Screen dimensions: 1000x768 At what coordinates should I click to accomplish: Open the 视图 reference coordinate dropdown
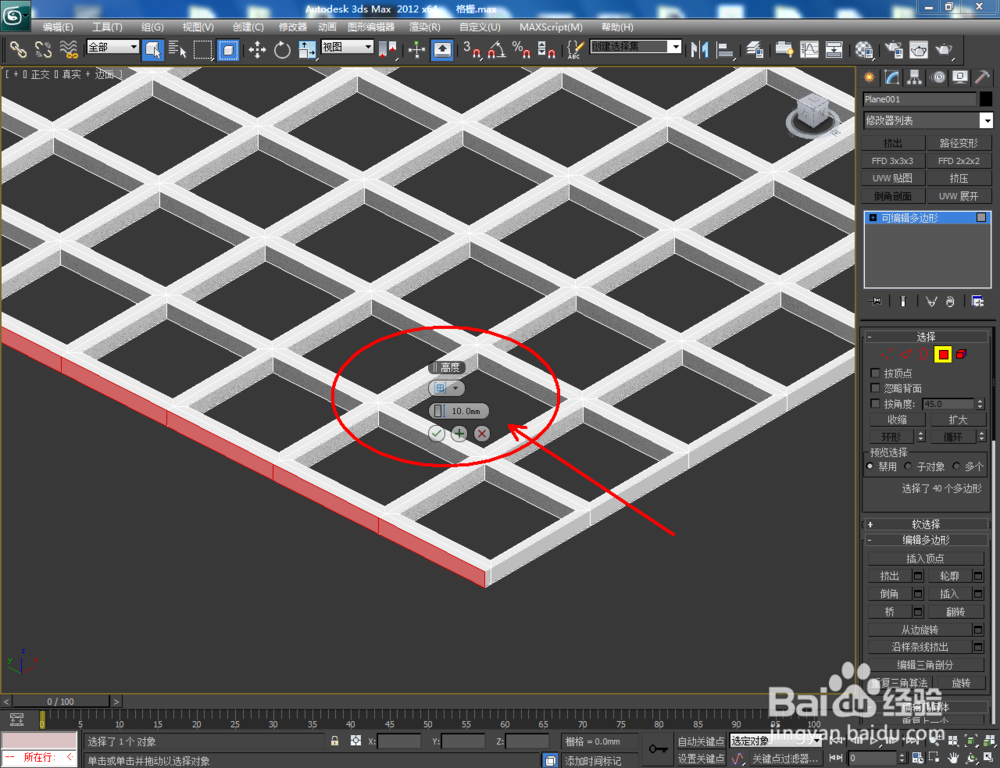(x=347, y=47)
